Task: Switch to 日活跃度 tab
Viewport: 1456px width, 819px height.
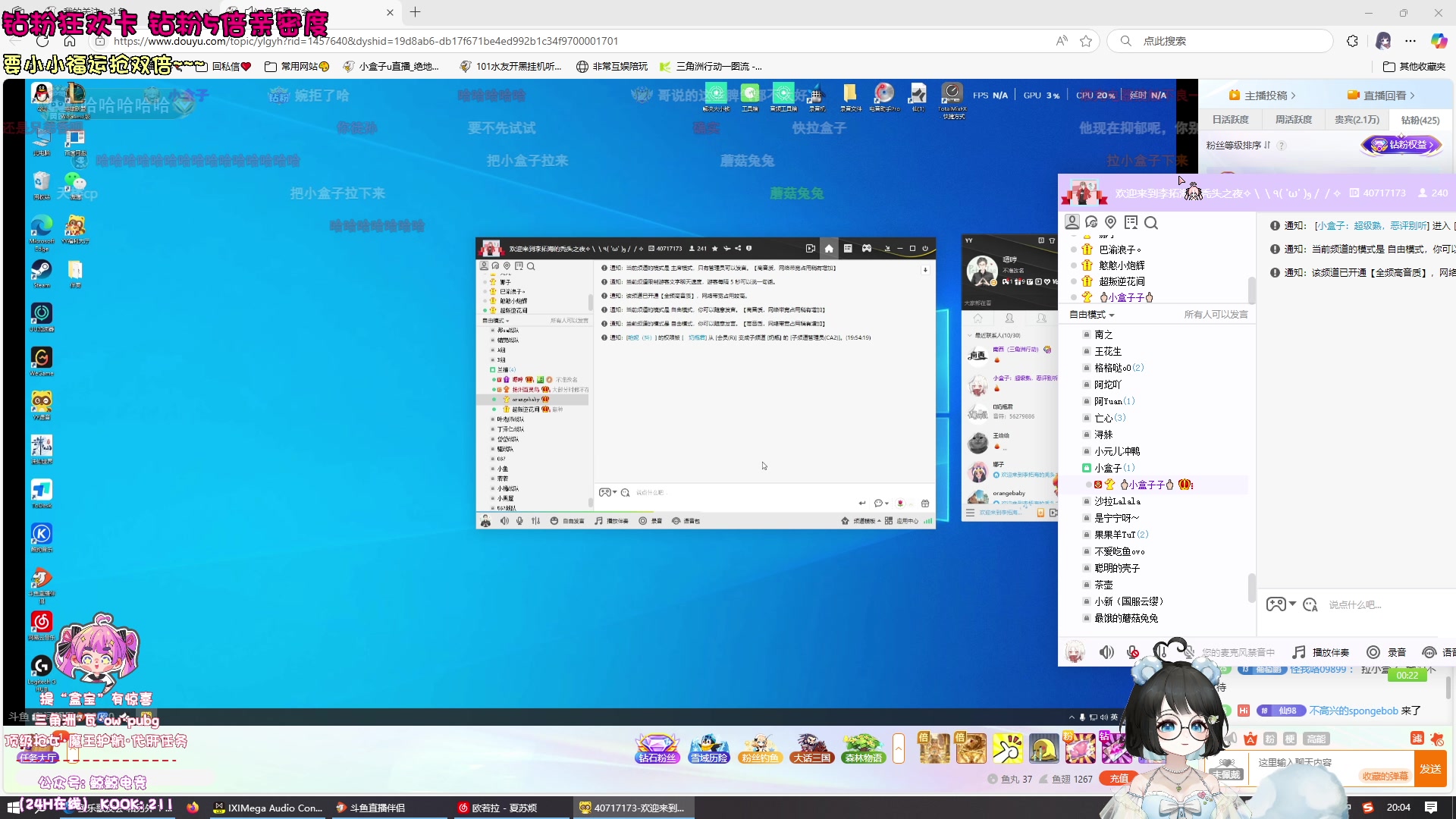Action: (x=1230, y=120)
